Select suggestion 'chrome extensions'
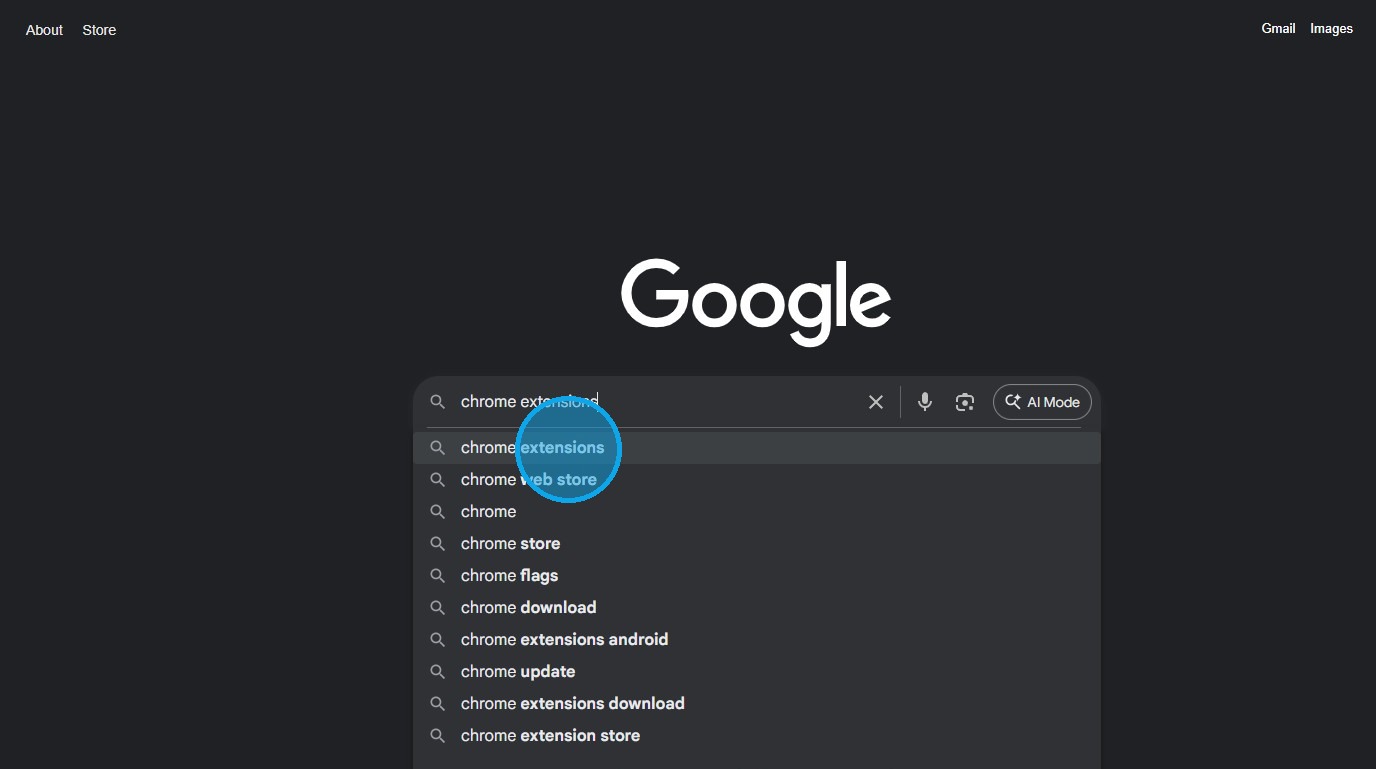 (x=757, y=448)
